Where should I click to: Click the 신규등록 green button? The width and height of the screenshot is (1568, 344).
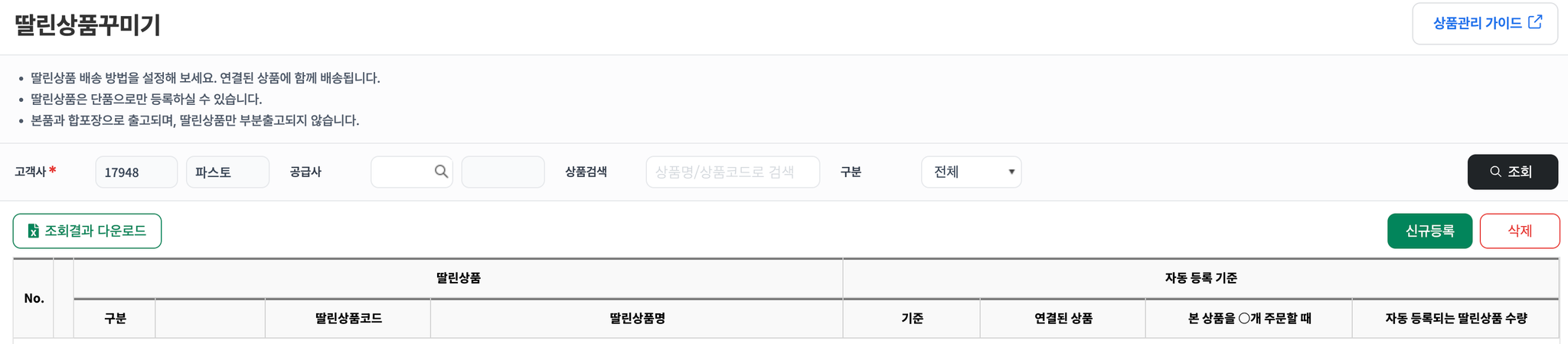tap(1429, 231)
